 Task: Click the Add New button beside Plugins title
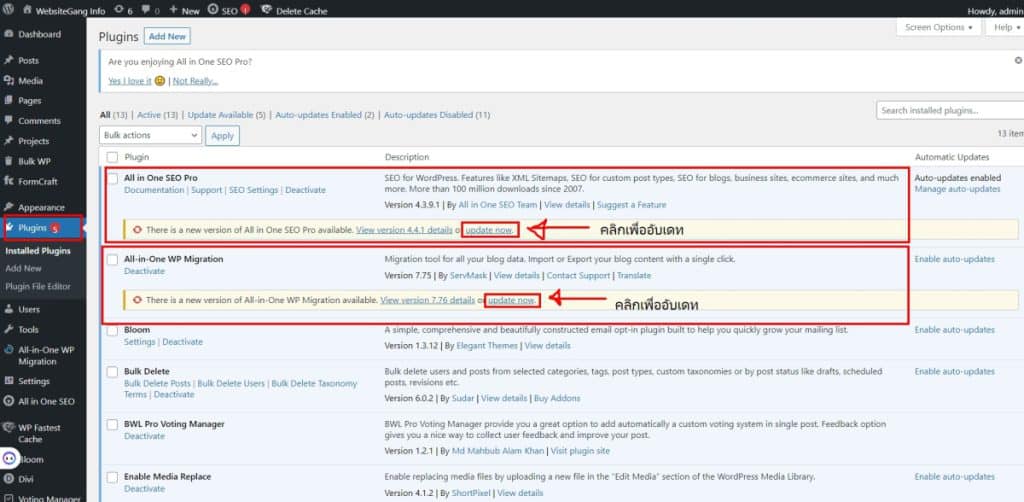click(x=167, y=37)
